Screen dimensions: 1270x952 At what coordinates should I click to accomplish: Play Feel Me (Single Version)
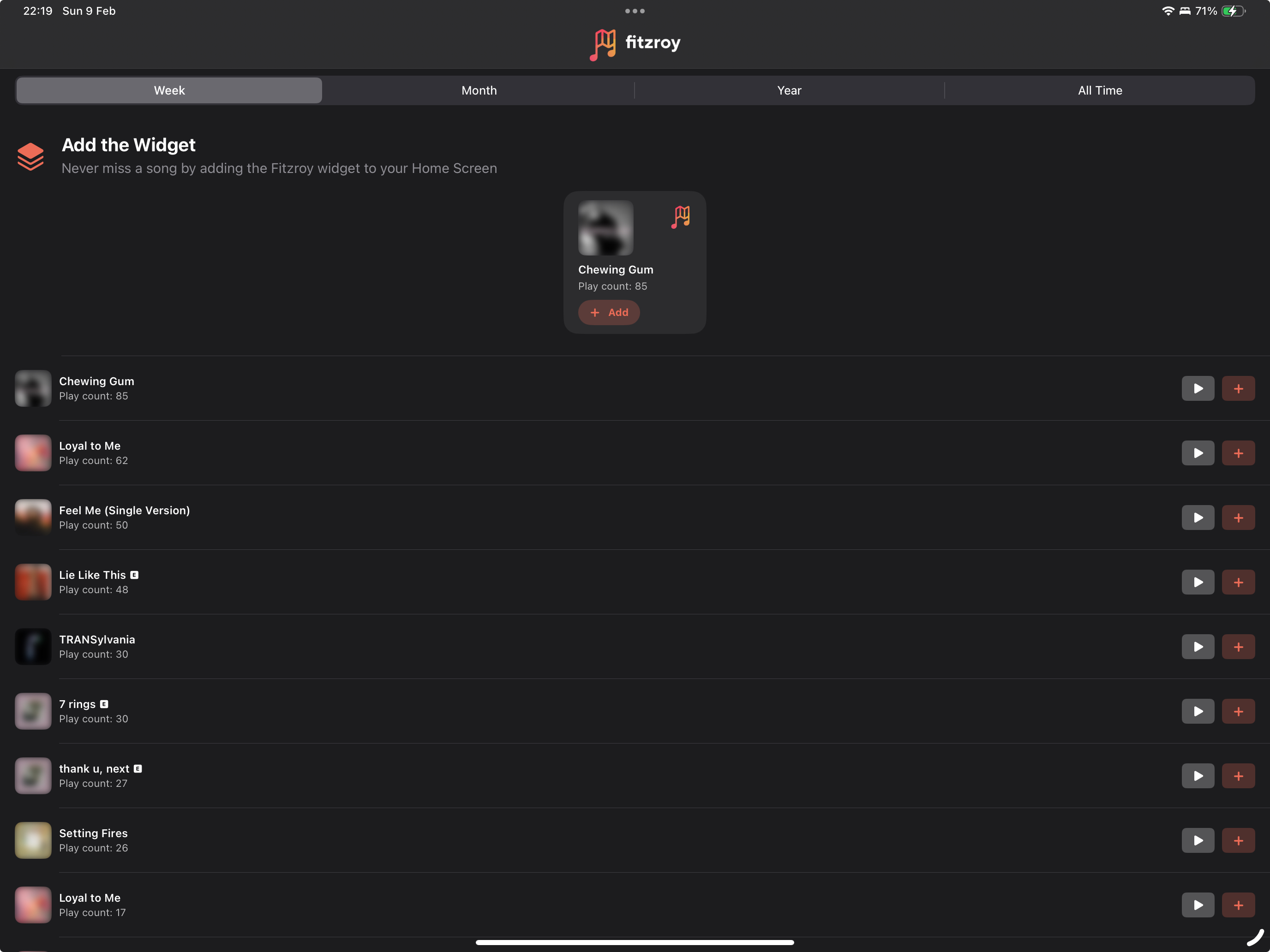[1198, 518]
